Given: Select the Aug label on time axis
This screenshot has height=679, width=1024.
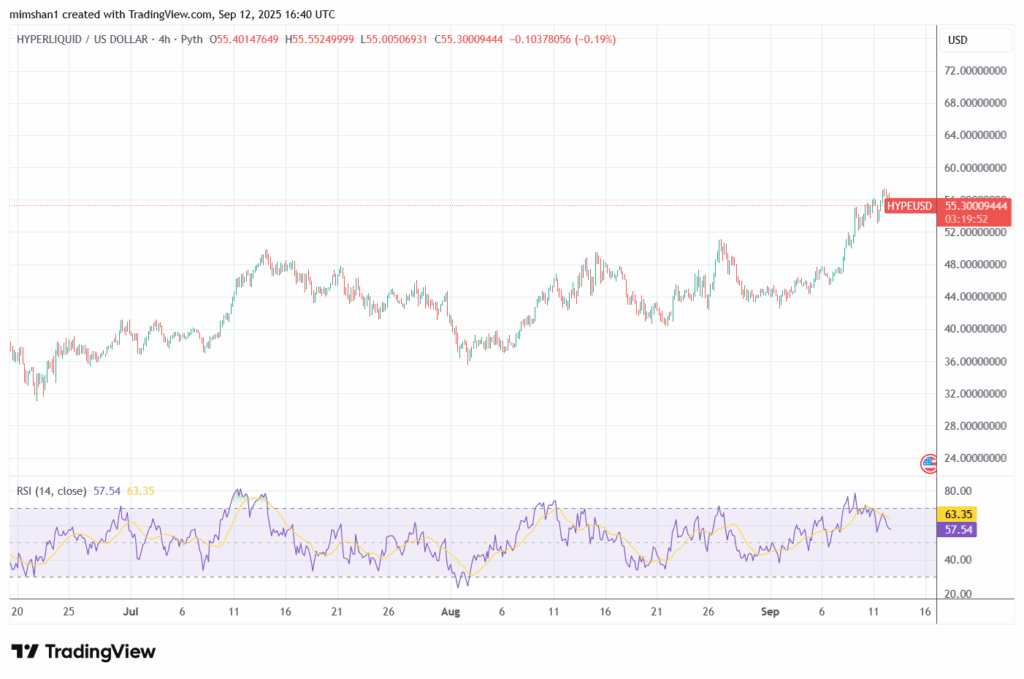Looking at the screenshot, I should coord(450,610).
